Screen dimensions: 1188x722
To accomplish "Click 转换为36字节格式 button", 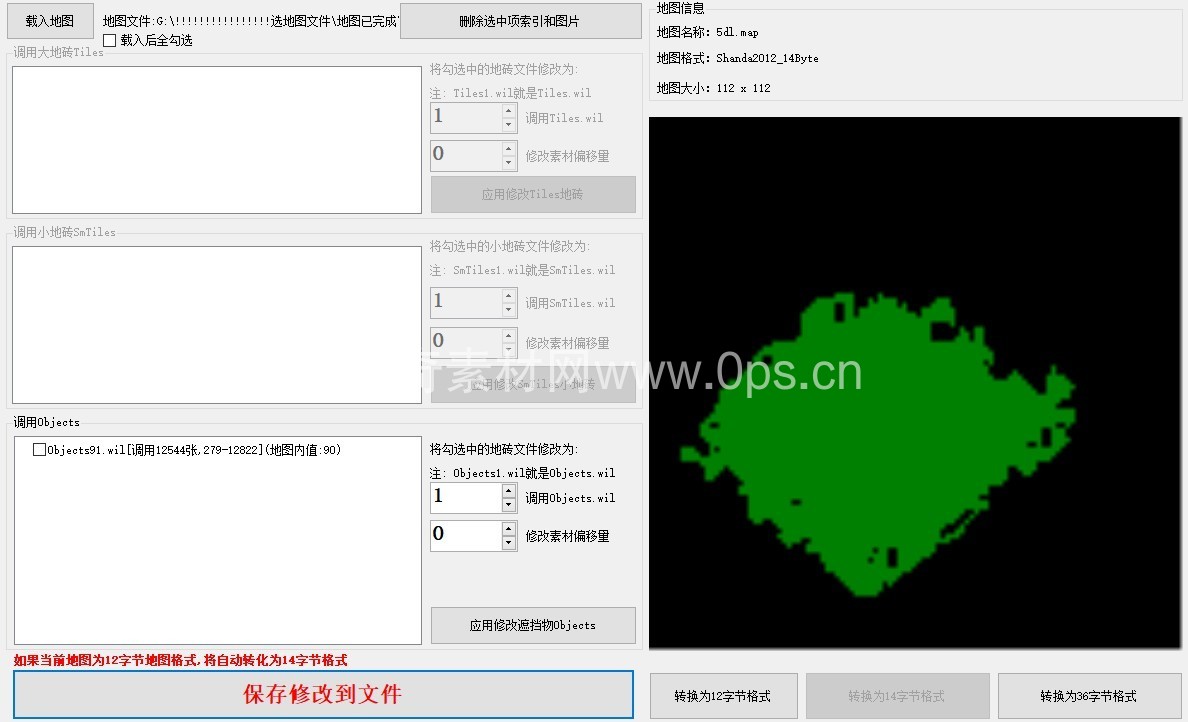I will tap(1089, 696).
